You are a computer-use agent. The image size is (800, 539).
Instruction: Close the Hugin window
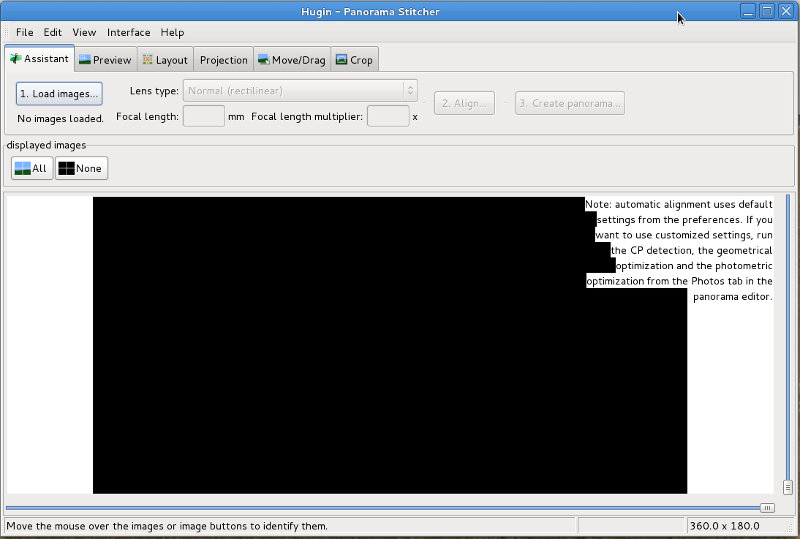(x=786, y=11)
